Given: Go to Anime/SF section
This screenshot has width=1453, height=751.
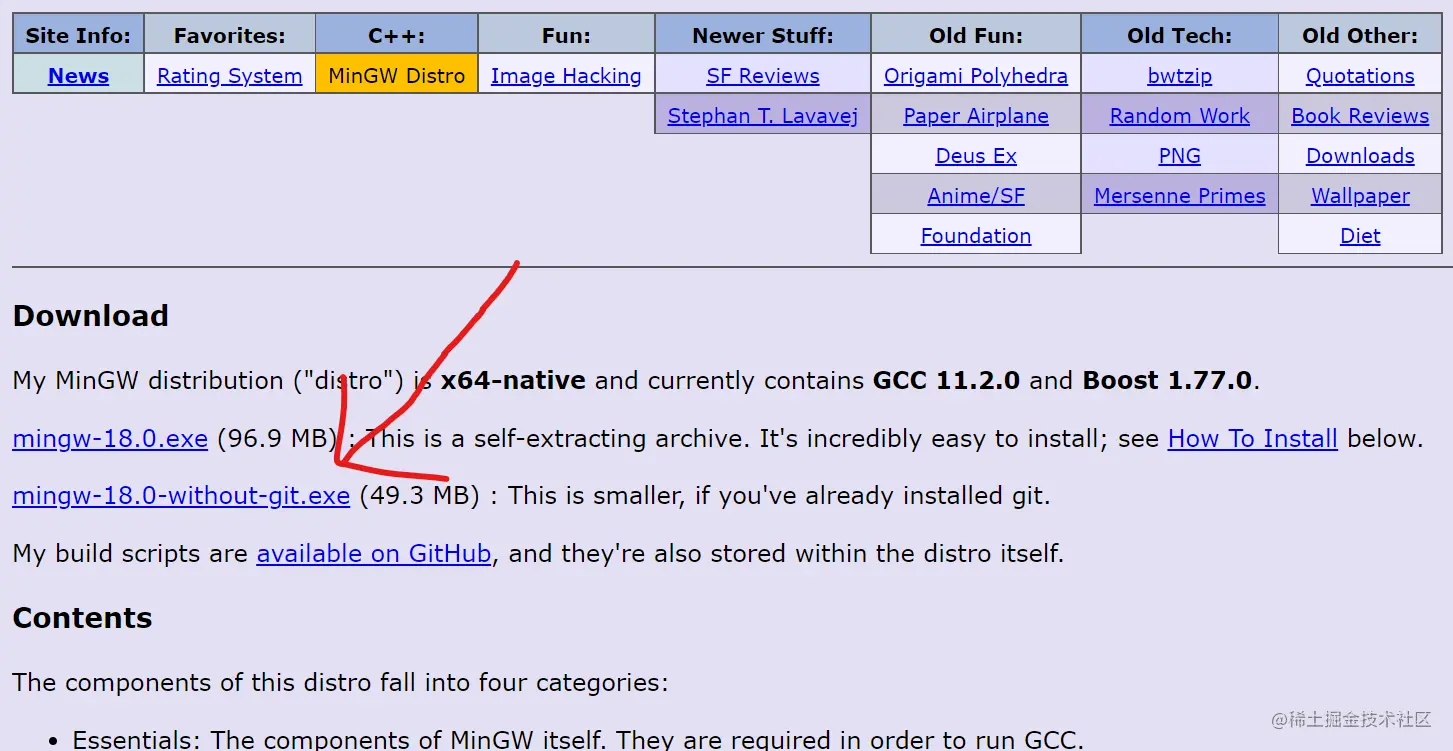Looking at the screenshot, I should coord(975,196).
